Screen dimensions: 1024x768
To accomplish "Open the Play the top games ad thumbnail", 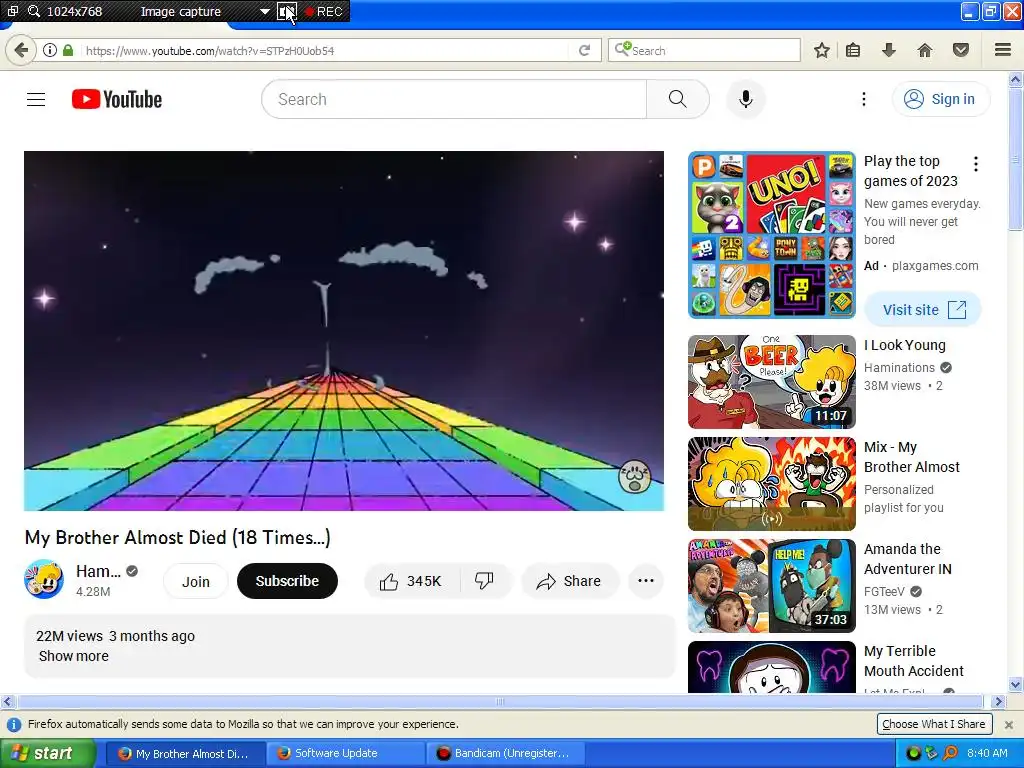I will (x=771, y=235).
